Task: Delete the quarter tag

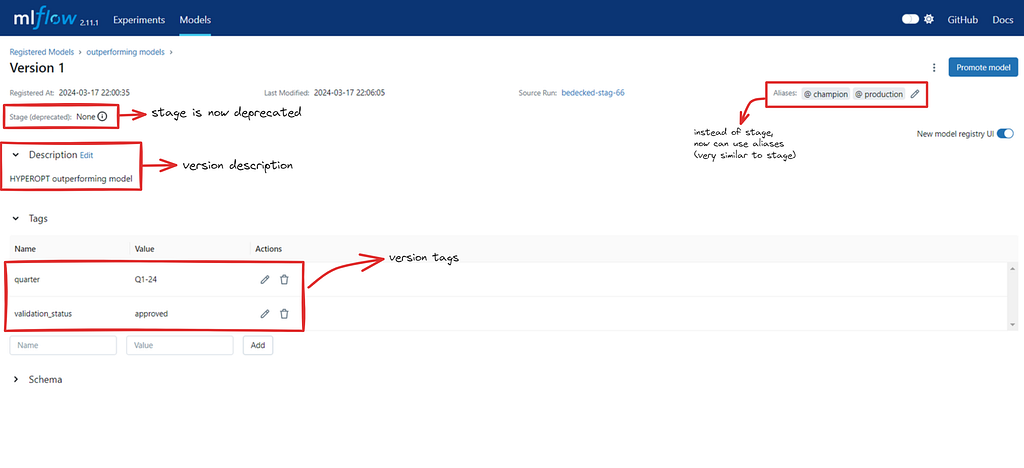Action: pos(284,279)
